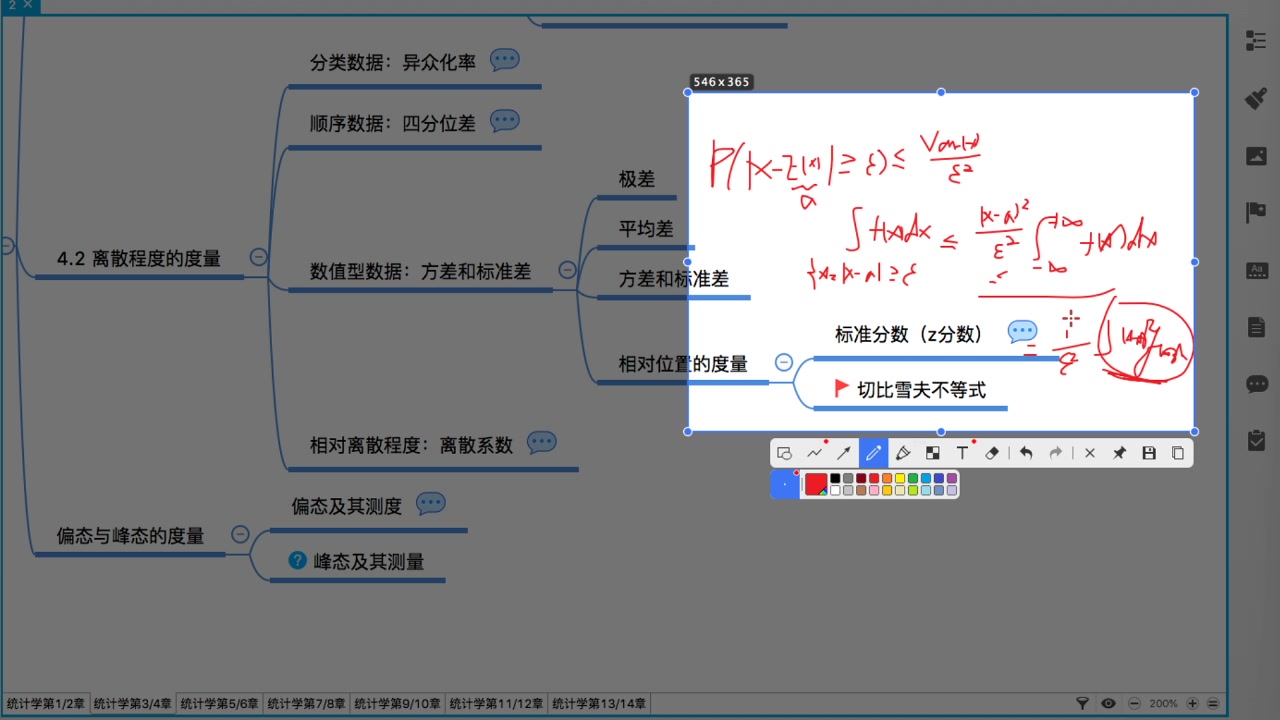Pick the highlighter marker tool
This screenshot has width=1280, height=720.
point(903,453)
